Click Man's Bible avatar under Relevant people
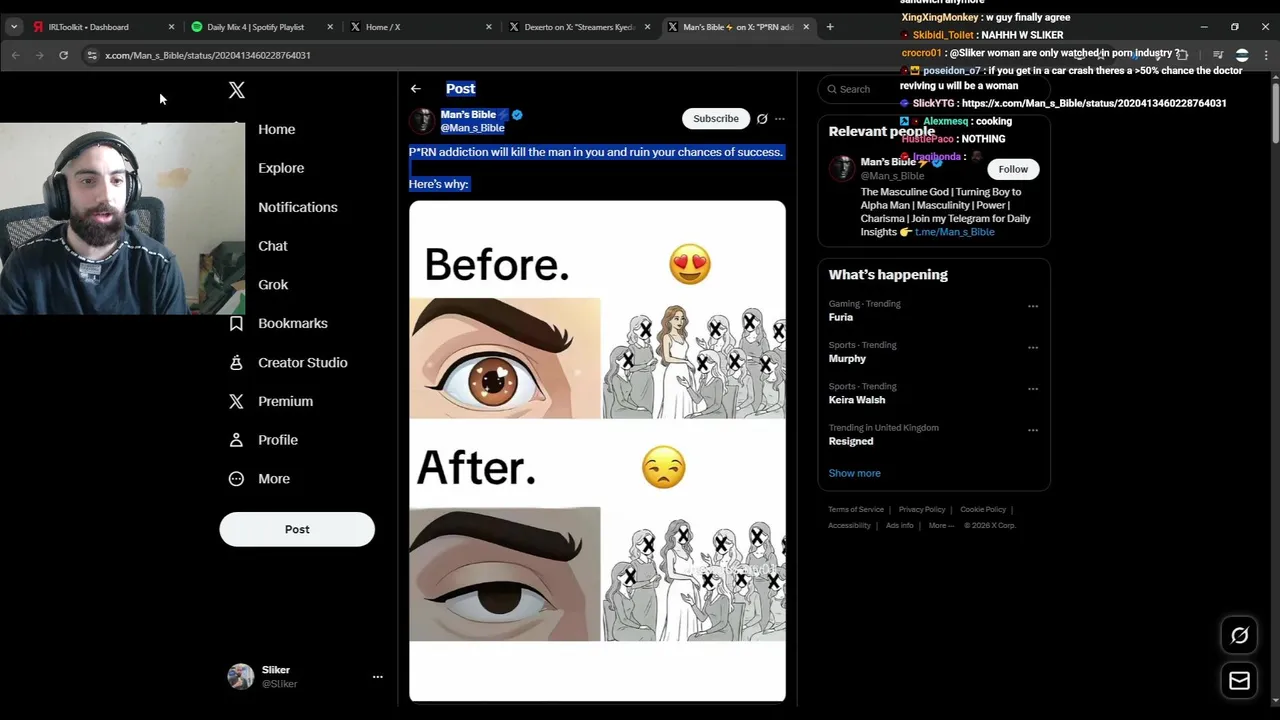 pos(842,168)
